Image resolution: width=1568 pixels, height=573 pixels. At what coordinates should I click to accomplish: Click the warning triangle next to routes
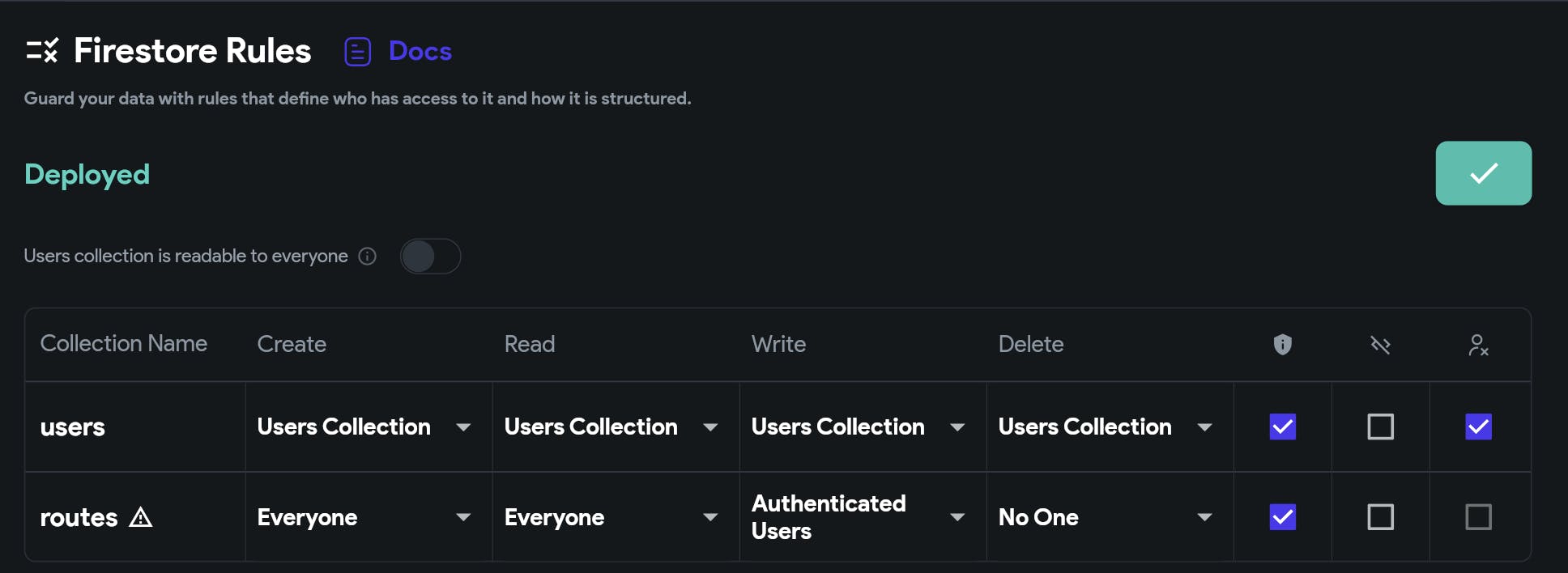pos(141,517)
